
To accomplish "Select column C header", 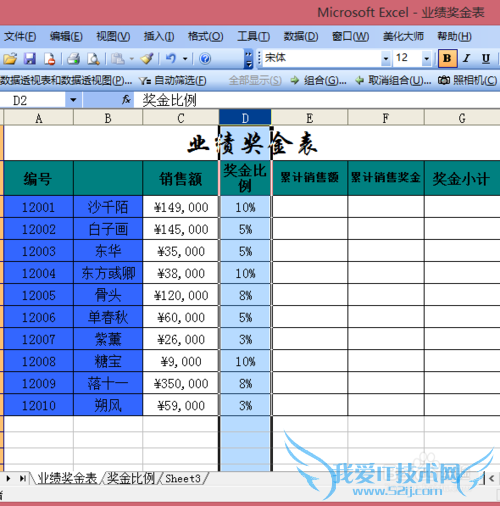I will 181,118.
